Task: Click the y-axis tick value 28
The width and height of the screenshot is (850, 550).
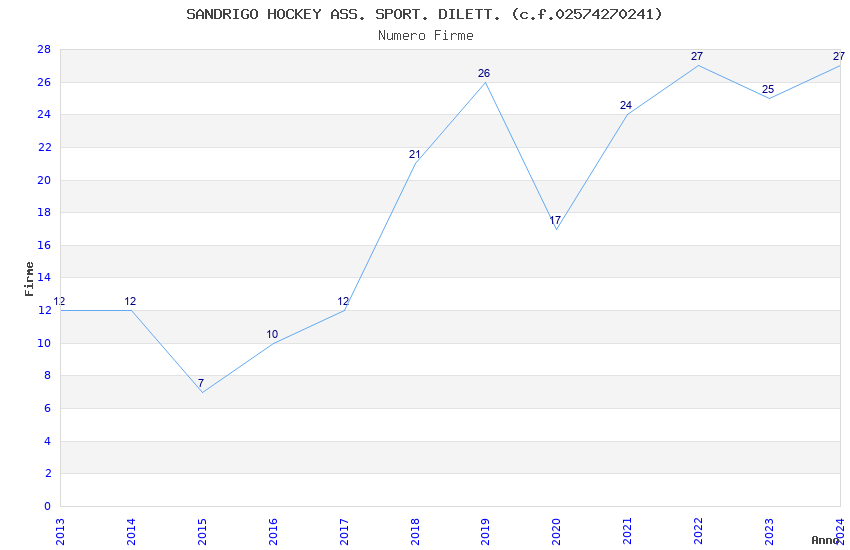Action: pos(44,49)
